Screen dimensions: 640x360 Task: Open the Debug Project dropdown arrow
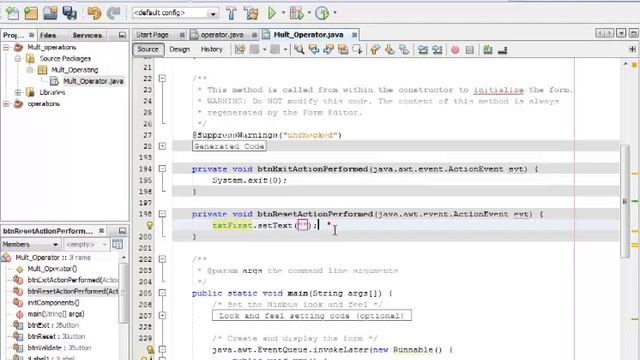click(309, 13)
